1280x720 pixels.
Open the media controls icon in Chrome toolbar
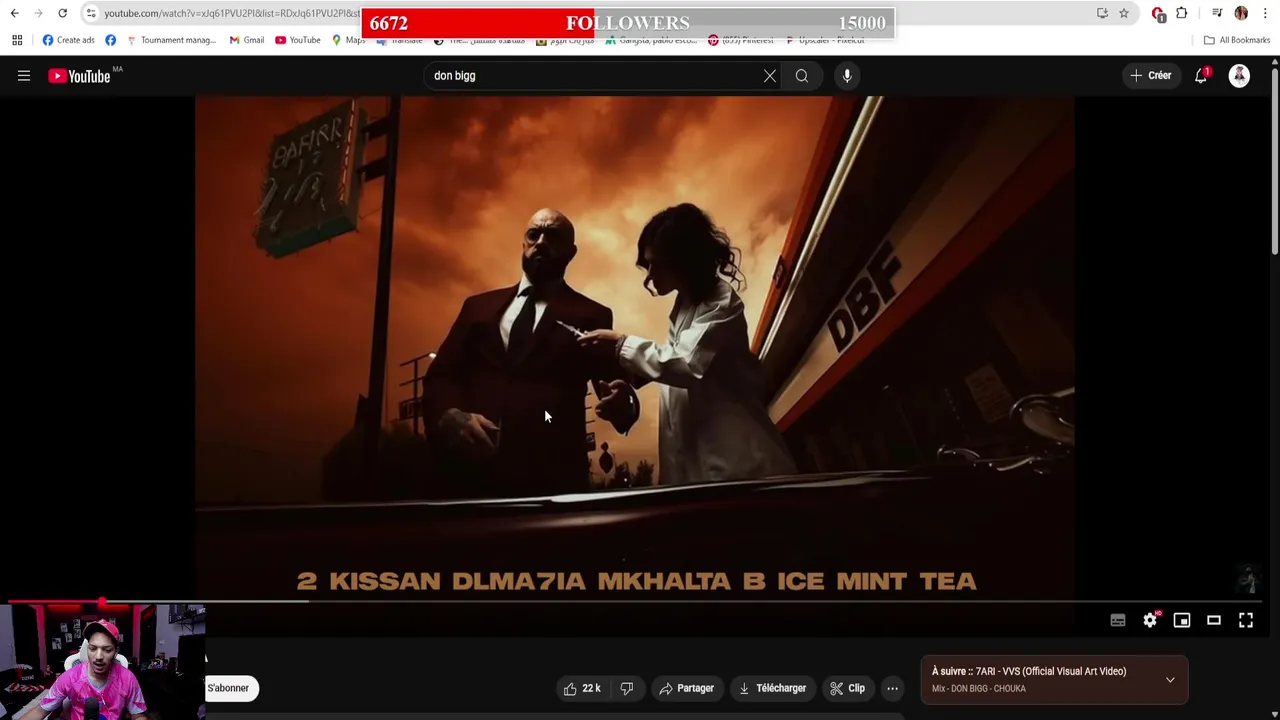(x=1217, y=13)
